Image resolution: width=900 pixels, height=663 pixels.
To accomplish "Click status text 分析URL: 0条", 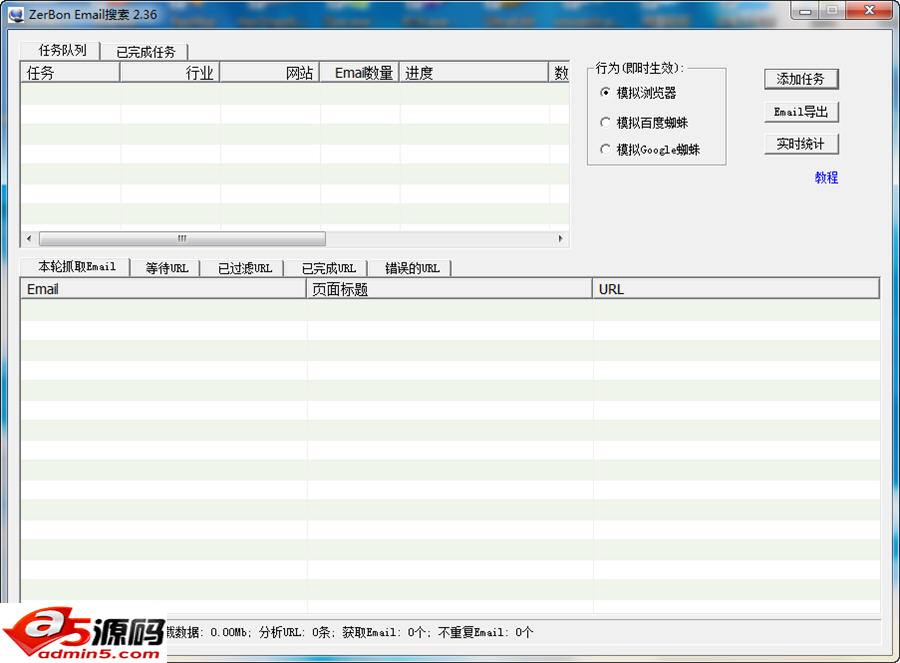I will [294, 633].
